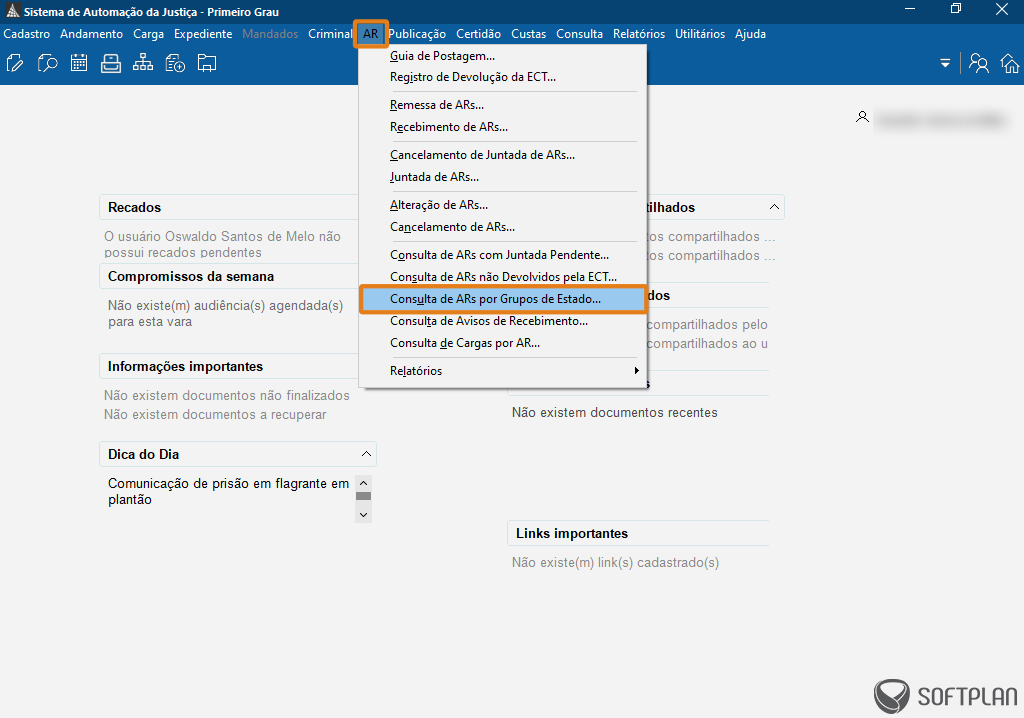Go to the home screen via house icon
Viewport: 1024px width, 718px height.
point(1010,63)
